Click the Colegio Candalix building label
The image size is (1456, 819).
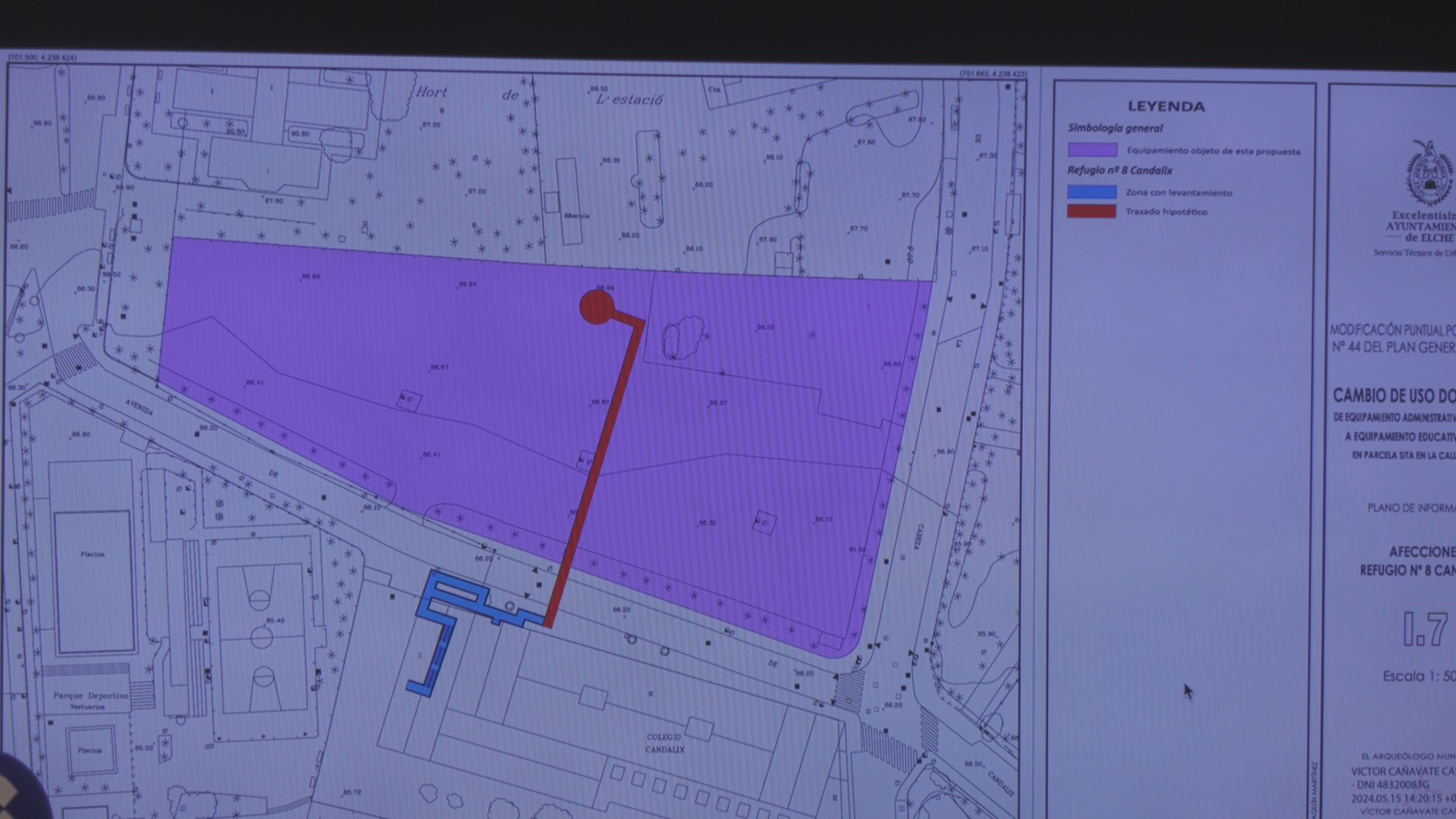coord(664,743)
